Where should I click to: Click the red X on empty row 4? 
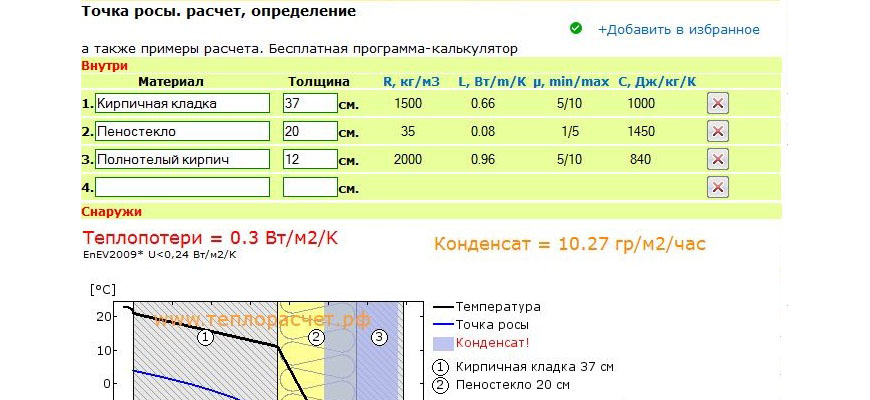click(717, 187)
